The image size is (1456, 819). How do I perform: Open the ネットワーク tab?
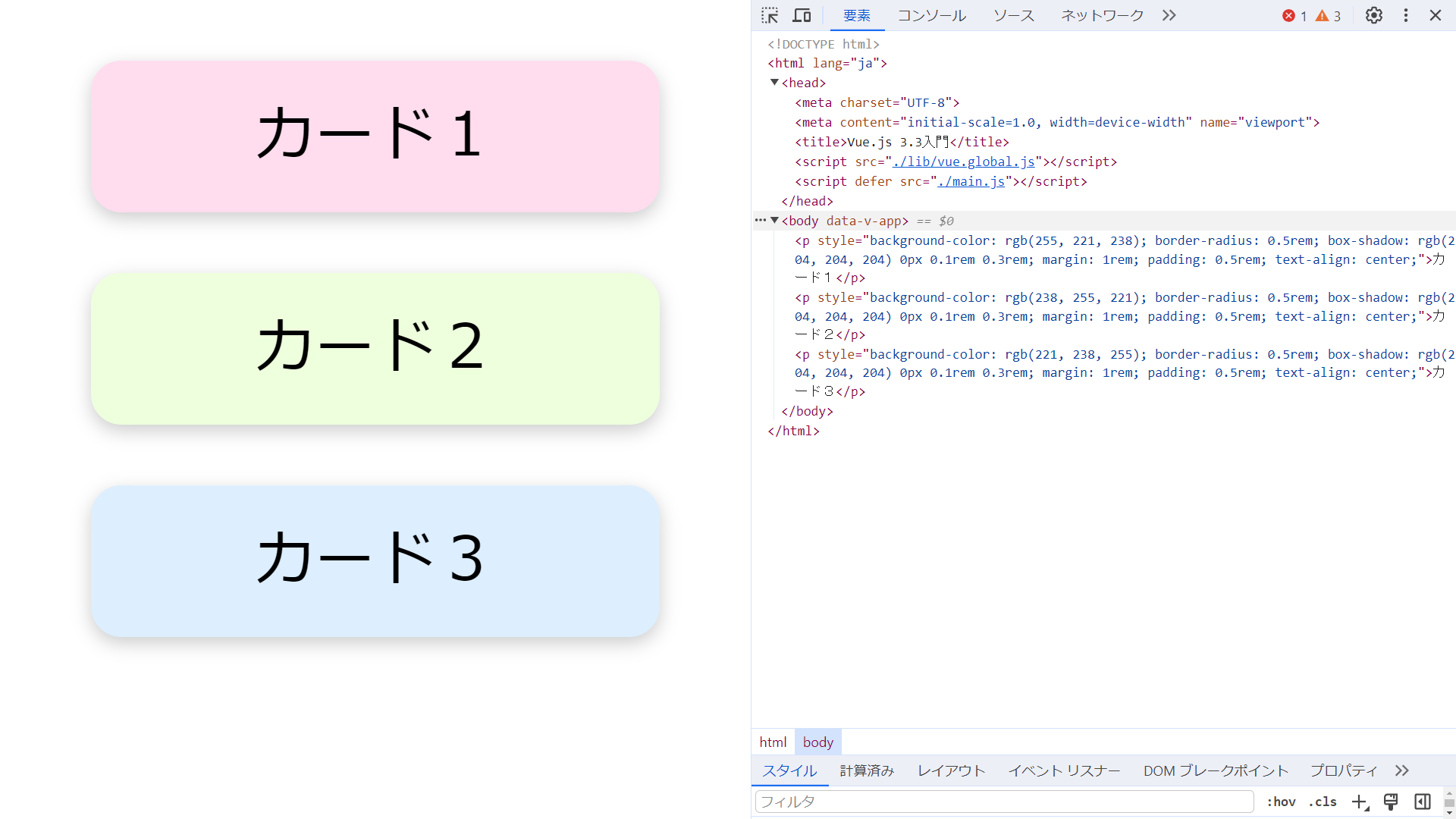pyautogui.click(x=1102, y=15)
